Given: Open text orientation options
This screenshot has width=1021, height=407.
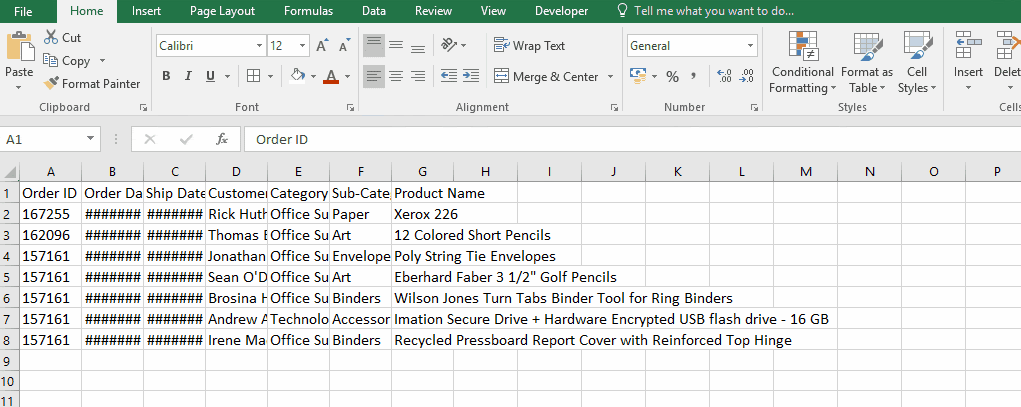Looking at the screenshot, I should (x=453, y=45).
